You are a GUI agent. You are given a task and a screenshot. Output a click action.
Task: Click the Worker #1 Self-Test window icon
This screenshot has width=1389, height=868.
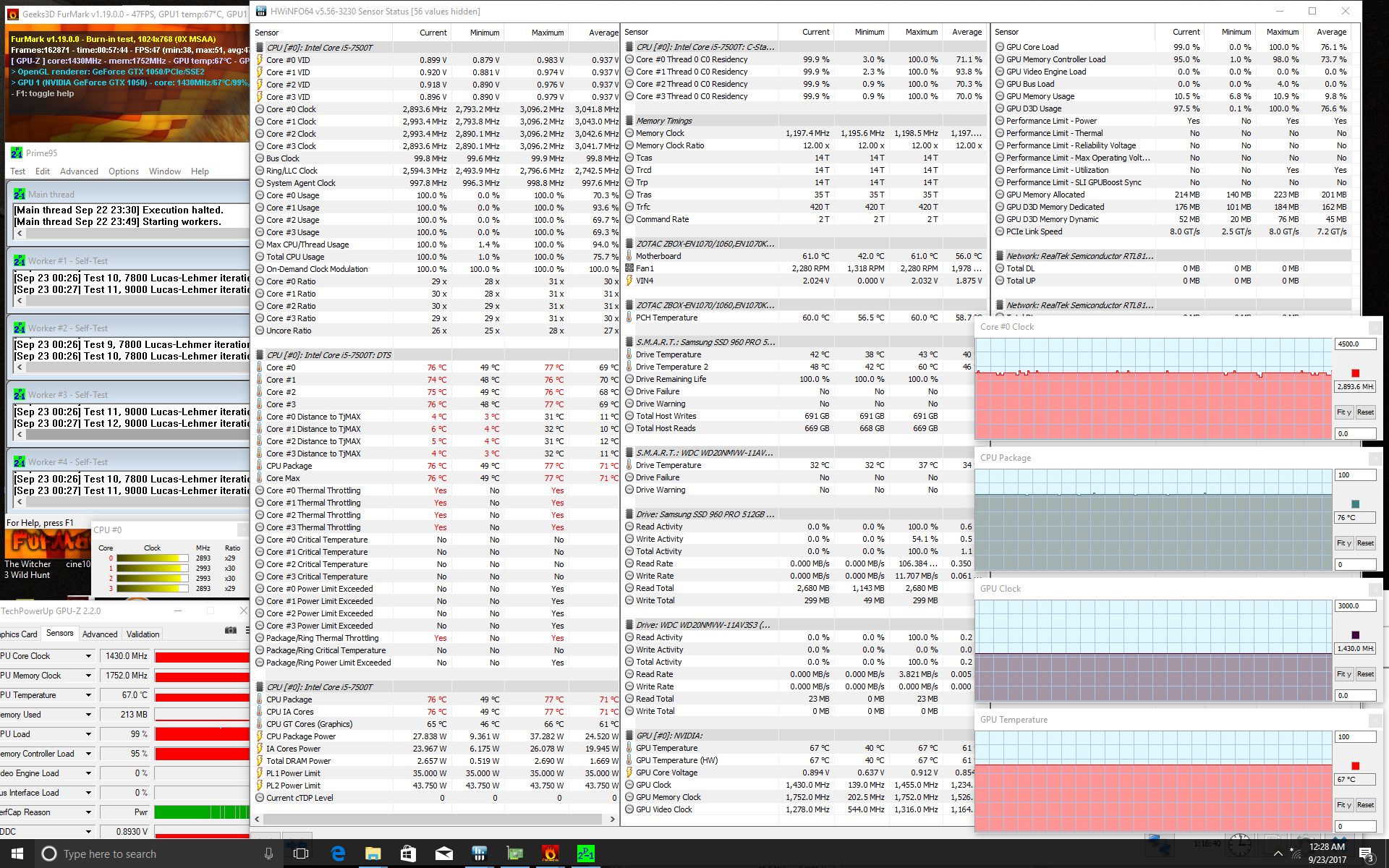tap(20, 260)
